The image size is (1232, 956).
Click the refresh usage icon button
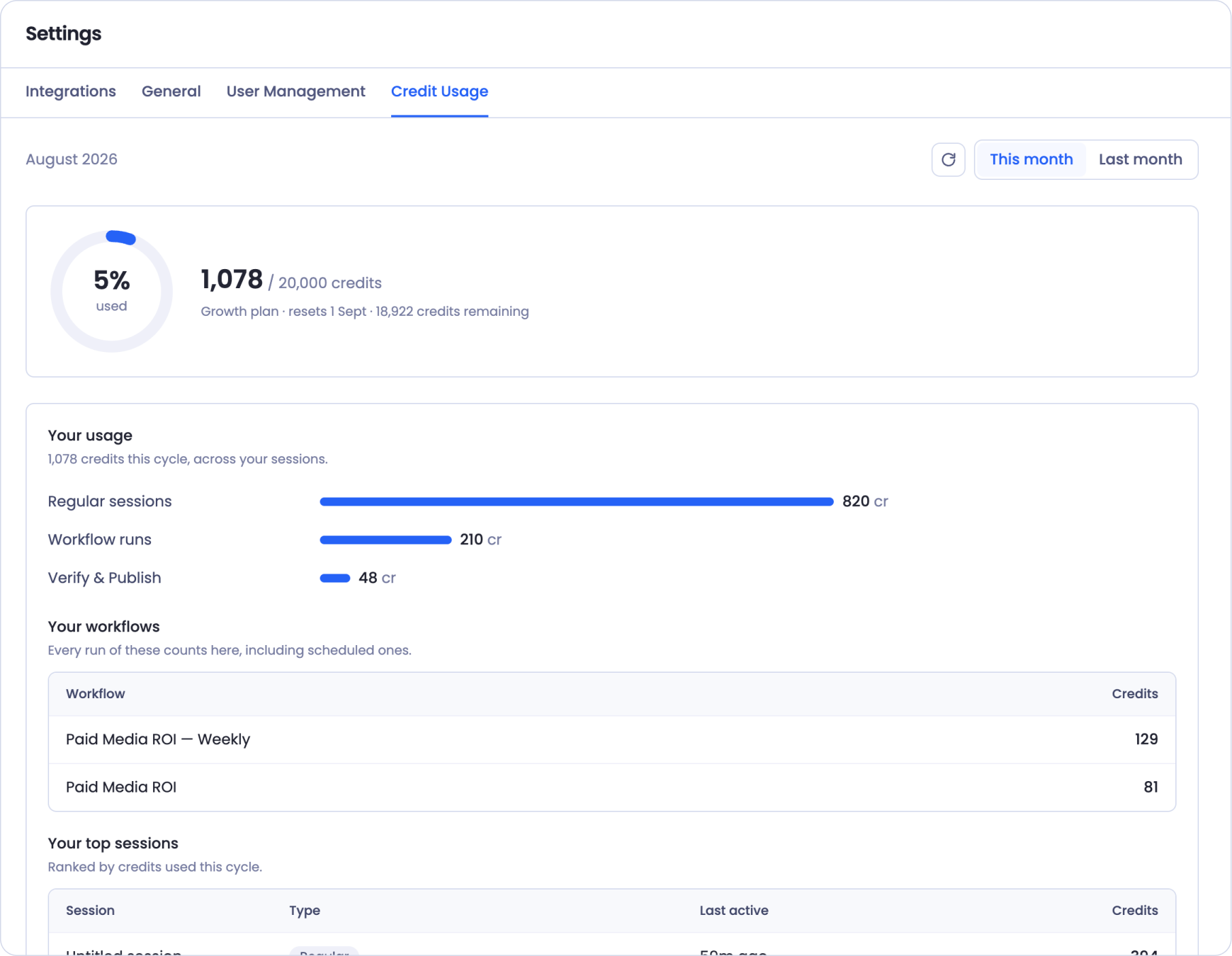pos(948,159)
